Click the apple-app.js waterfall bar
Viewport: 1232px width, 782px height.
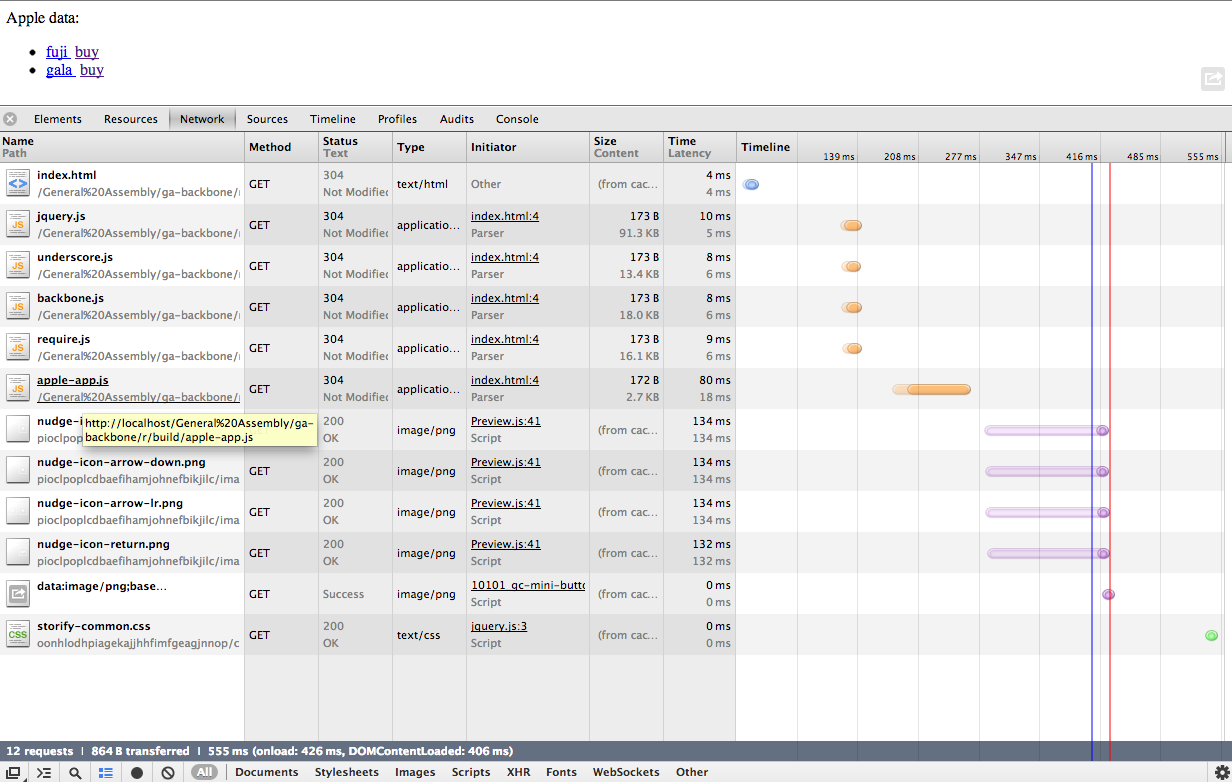point(932,389)
